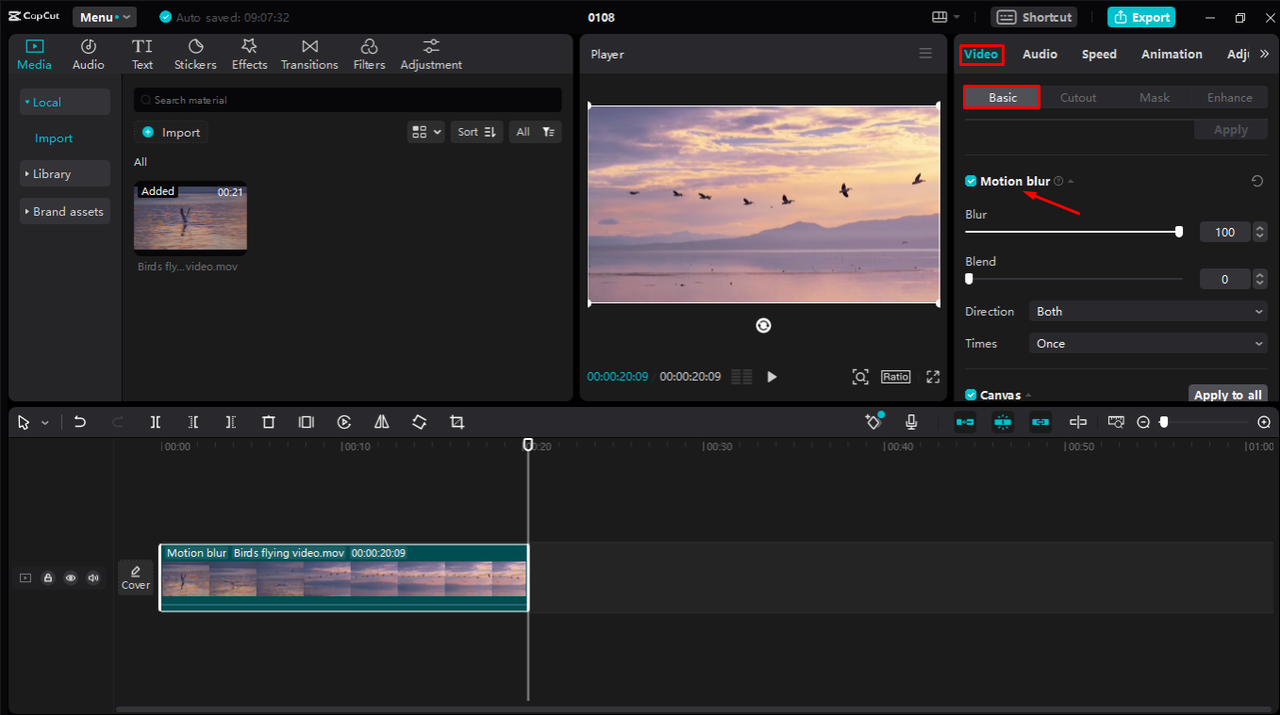Click the freeze frame icon
Viewport: 1280px width, 715px height.
306,423
